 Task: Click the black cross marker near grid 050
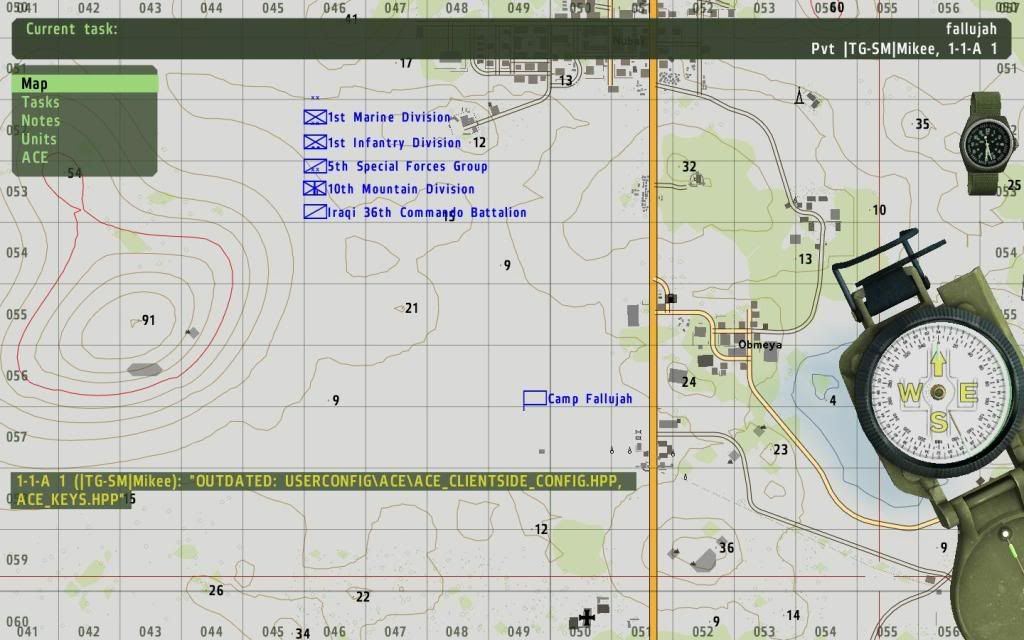pyautogui.click(x=586, y=616)
